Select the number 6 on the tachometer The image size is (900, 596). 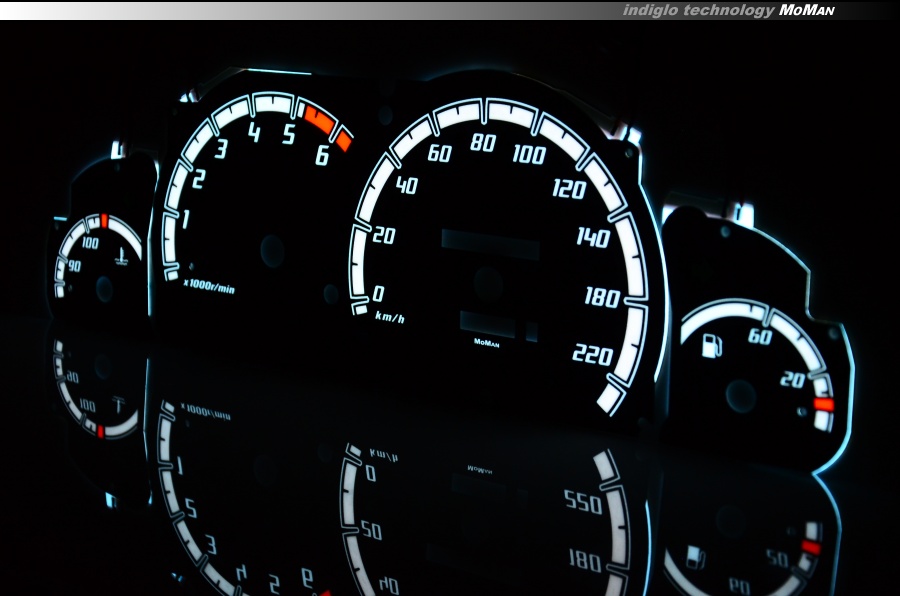coord(322,155)
